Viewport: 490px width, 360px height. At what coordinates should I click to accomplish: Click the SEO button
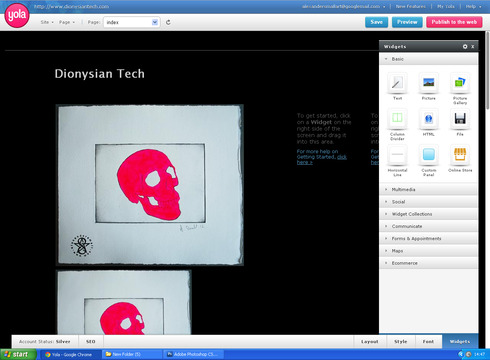coord(91,342)
